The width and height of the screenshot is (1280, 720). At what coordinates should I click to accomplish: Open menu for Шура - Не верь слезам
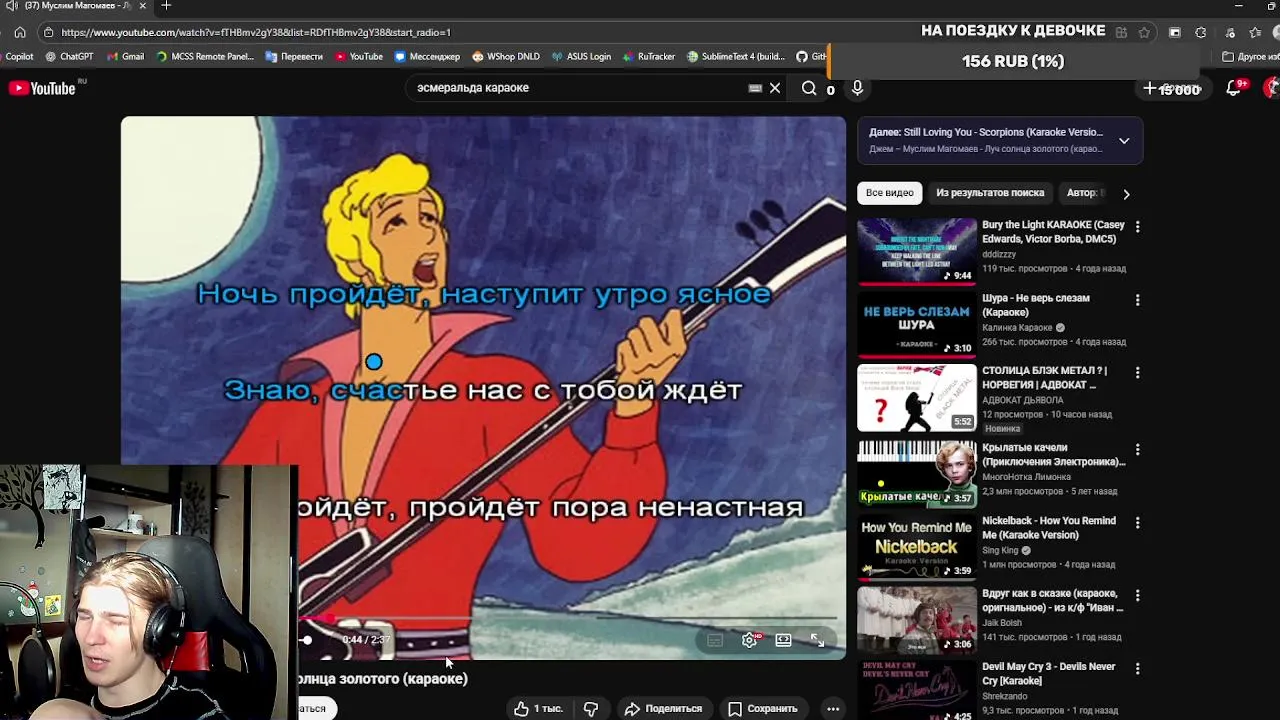[x=1137, y=300]
